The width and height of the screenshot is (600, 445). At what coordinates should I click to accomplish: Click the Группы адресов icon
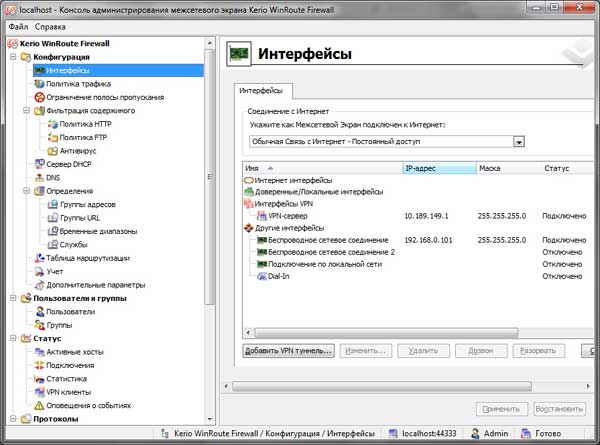(x=53, y=204)
